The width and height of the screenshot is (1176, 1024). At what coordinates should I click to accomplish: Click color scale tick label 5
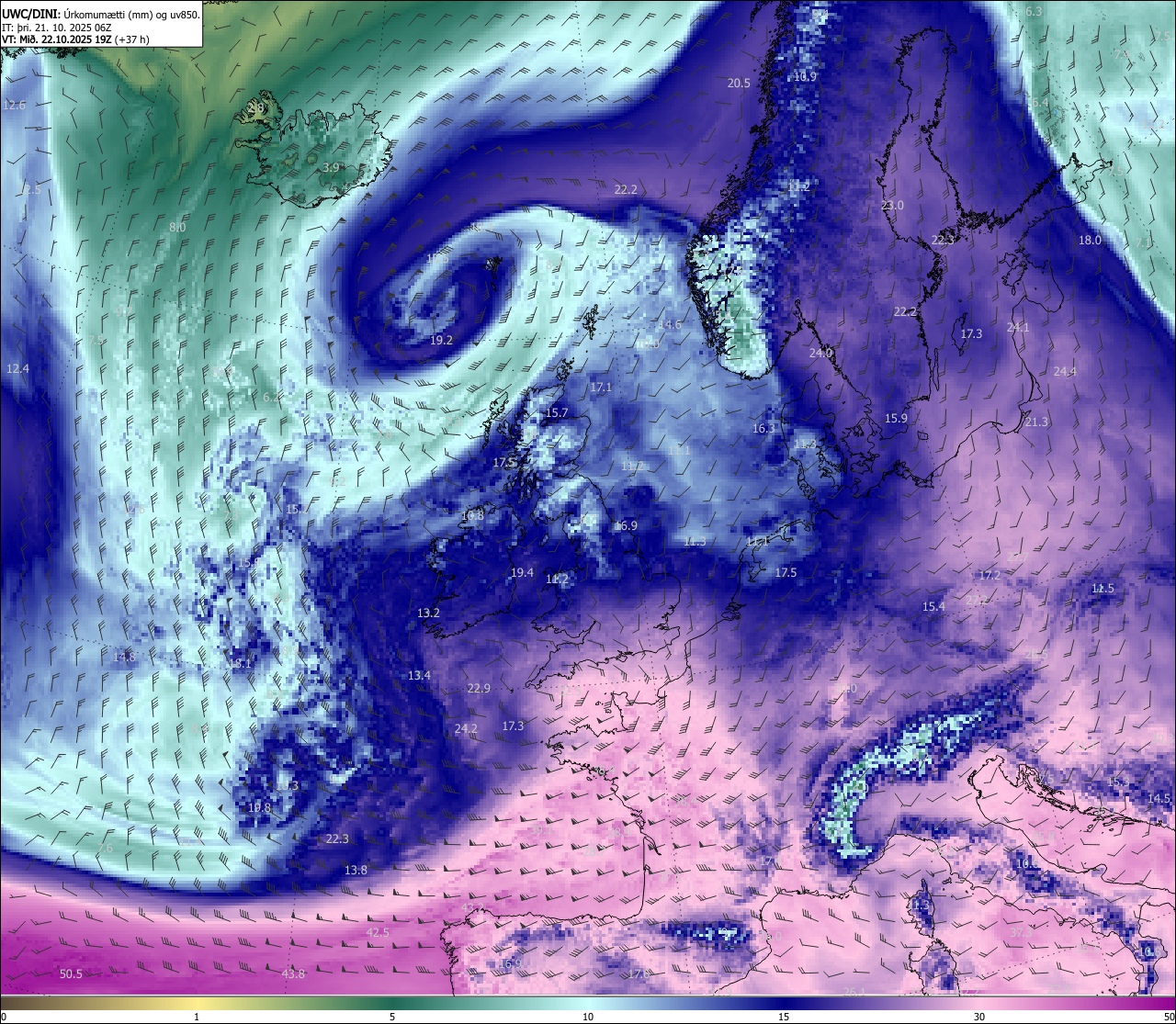point(392,1017)
